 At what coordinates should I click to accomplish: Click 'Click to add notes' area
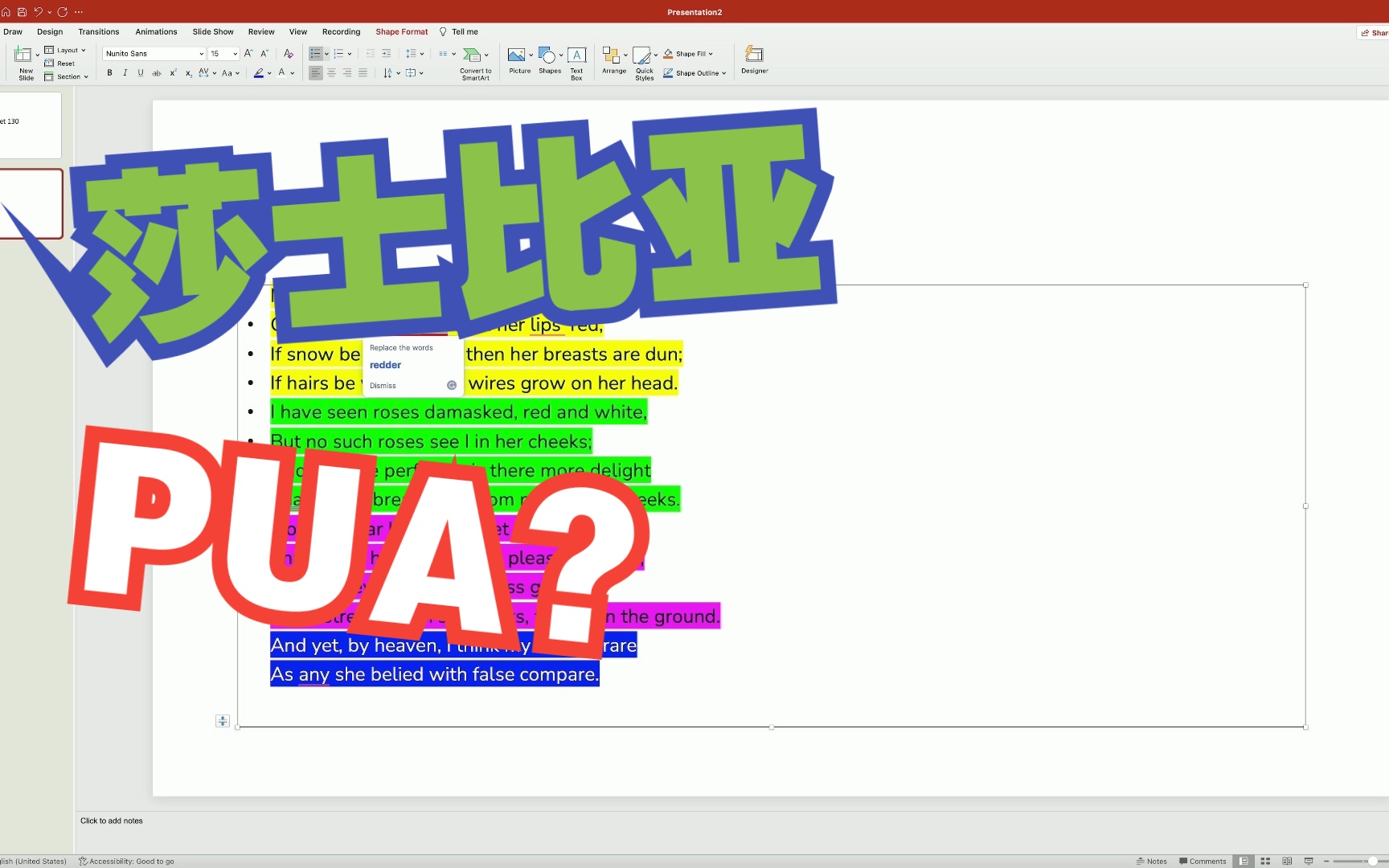click(x=112, y=821)
